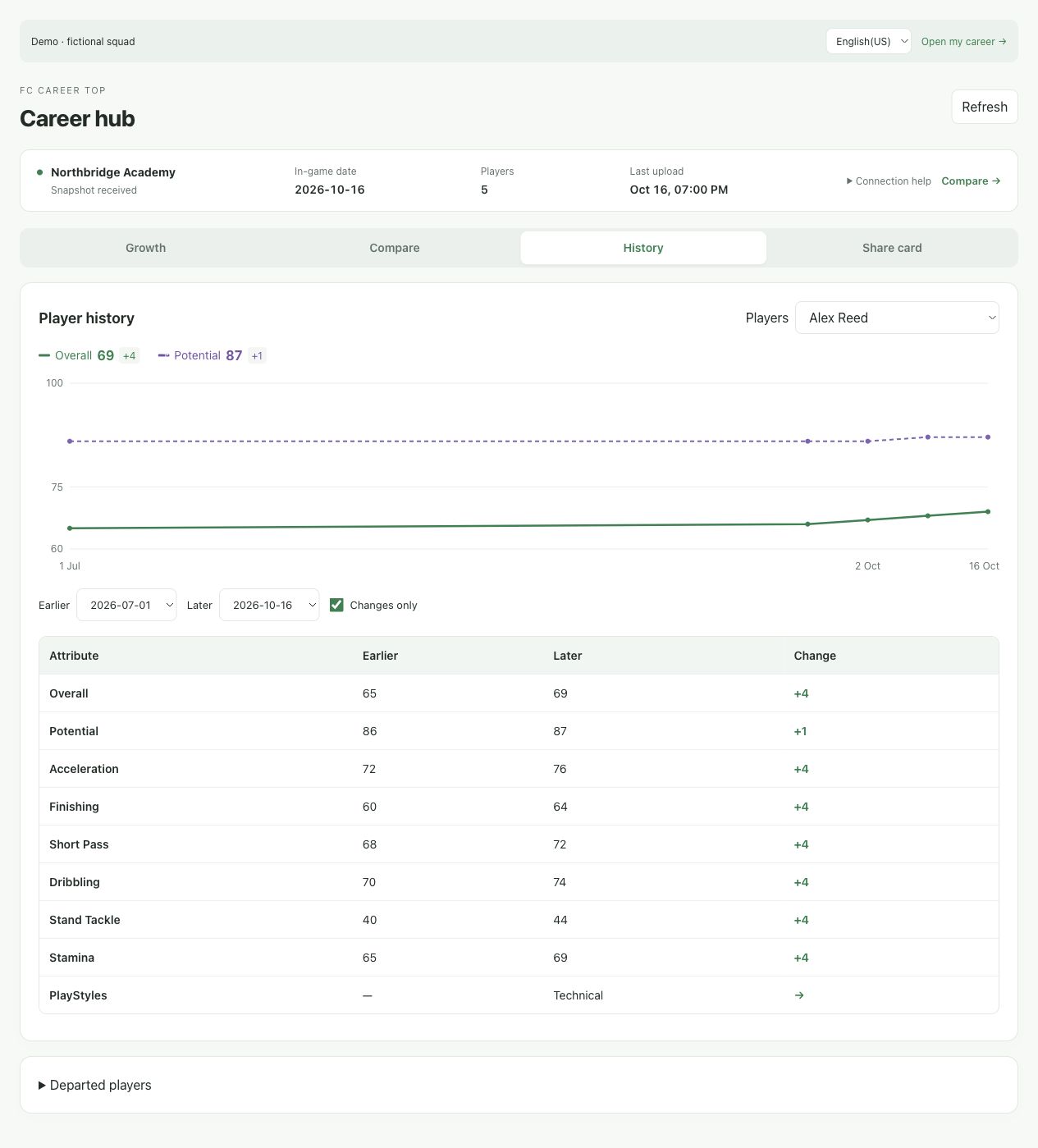Open the Players dropdown showing Alex Reed
The image size is (1038, 1148).
[x=897, y=318]
